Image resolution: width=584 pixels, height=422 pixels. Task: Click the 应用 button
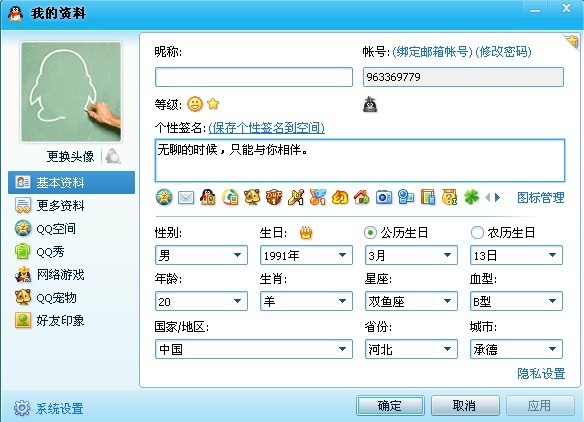540,406
